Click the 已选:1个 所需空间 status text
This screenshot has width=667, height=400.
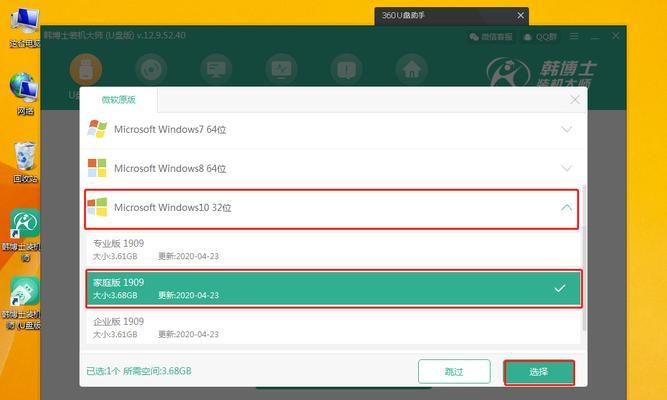(x=139, y=371)
